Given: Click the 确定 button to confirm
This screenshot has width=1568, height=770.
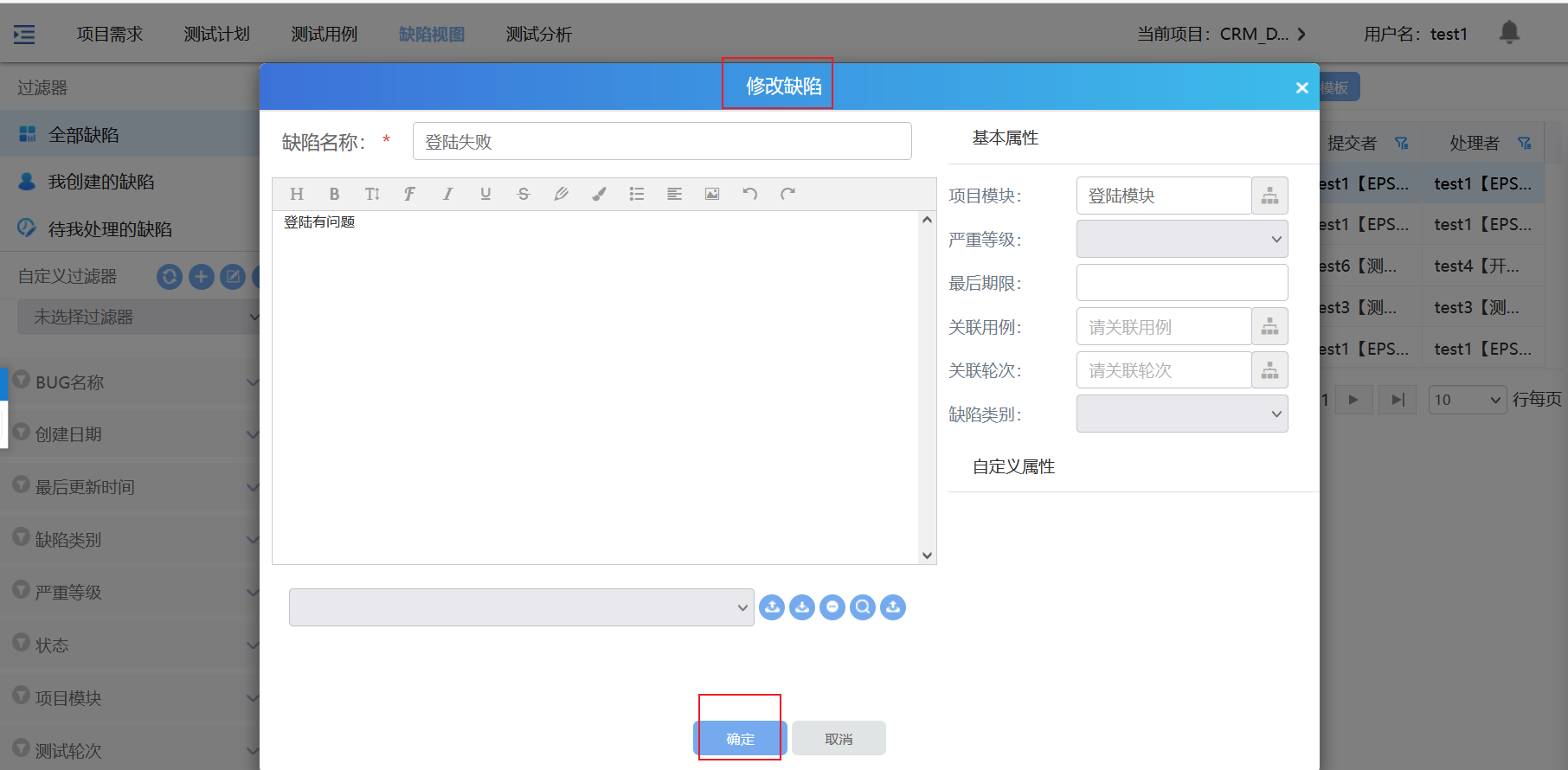Looking at the screenshot, I should pos(740,739).
